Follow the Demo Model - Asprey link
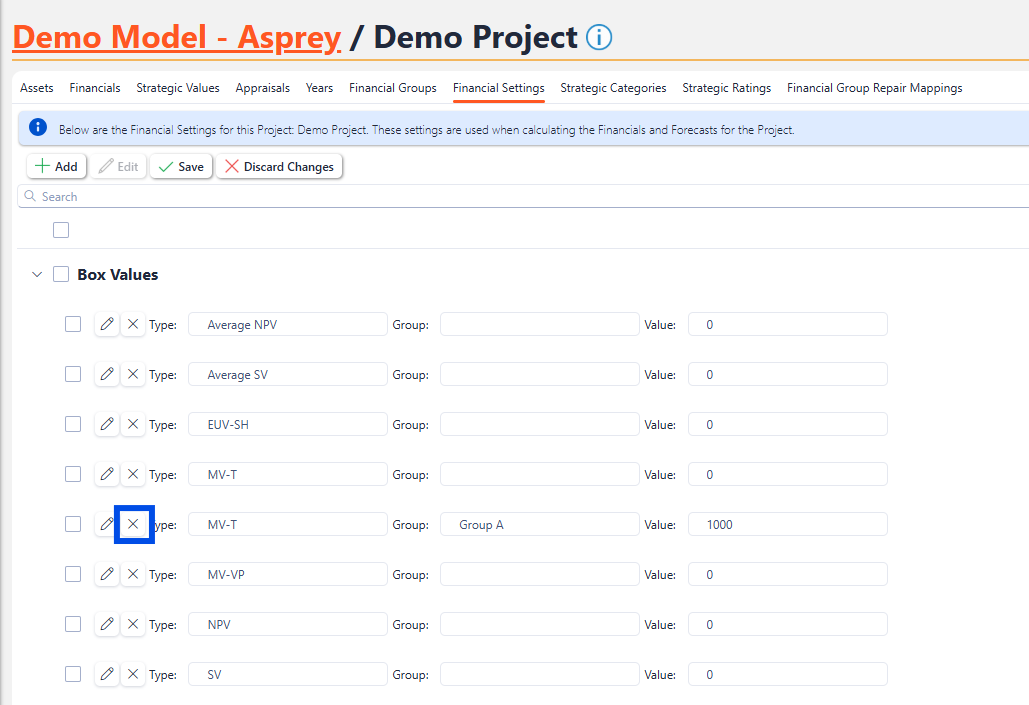Screen dimensions: 1029x705 click(176, 38)
